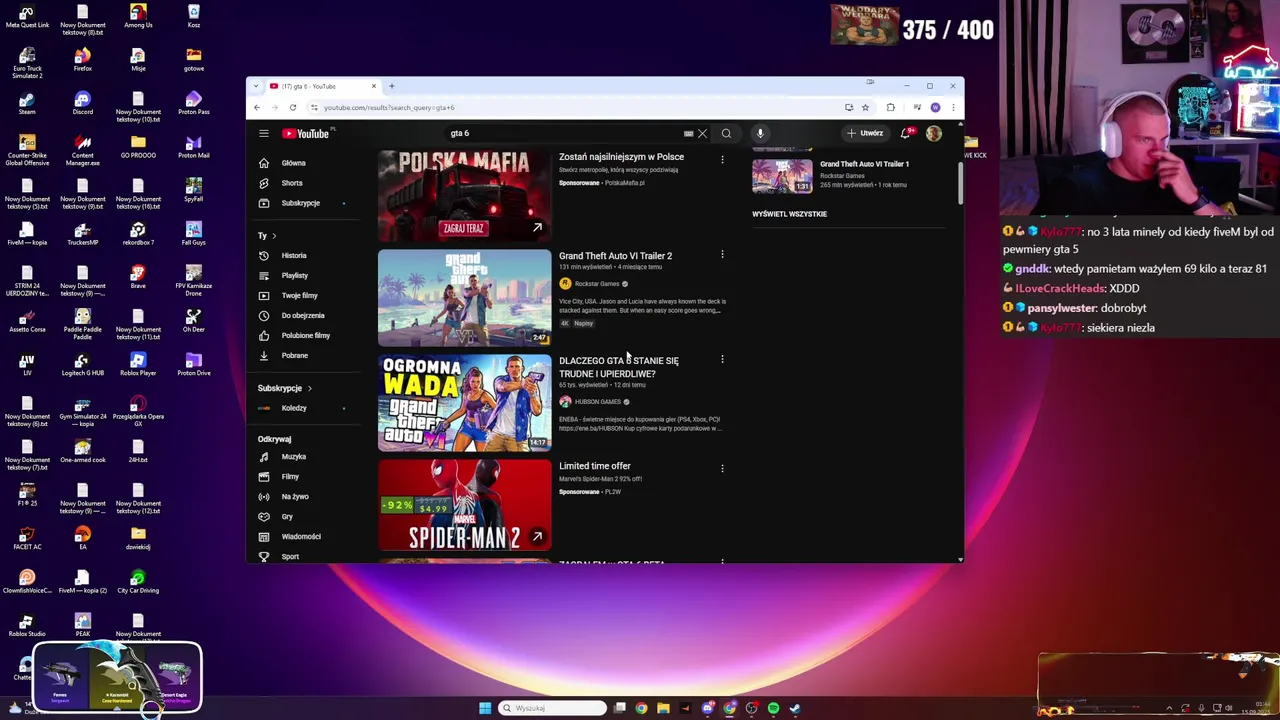Open Grand Theft Auto VI Trailer 2 thumbnail
The height and width of the screenshot is (720, 1280).
tap(464, 297)
